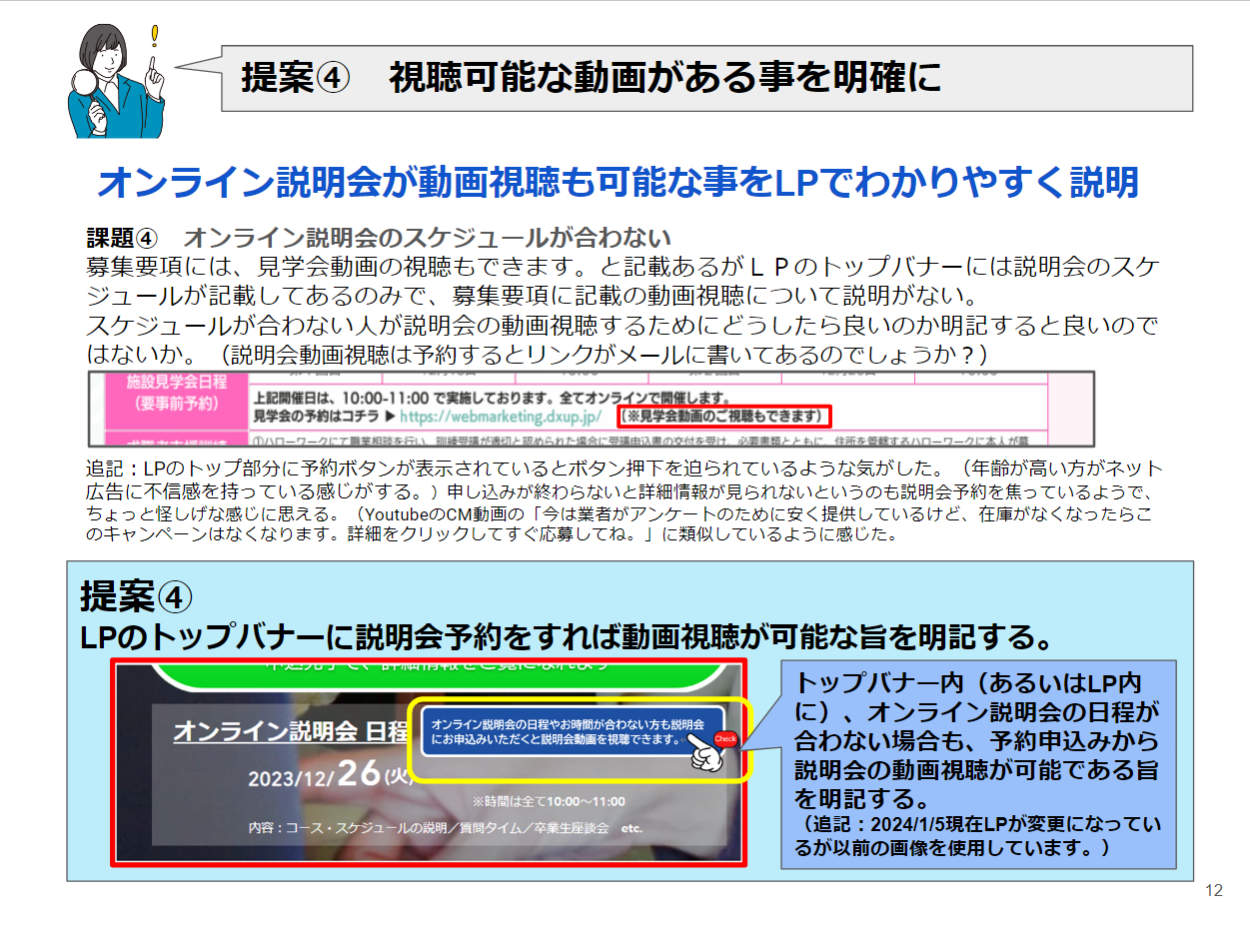The width and height of the screenshot is (1250, 940).
Task: Click the blue headline about オンライン説明会
Action: [617, 183]
